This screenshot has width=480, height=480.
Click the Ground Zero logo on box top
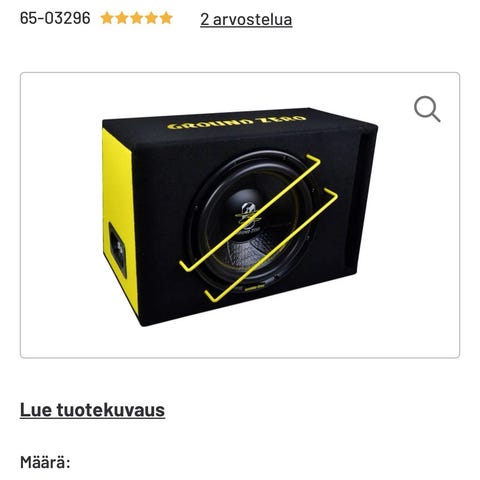(237, 122)
